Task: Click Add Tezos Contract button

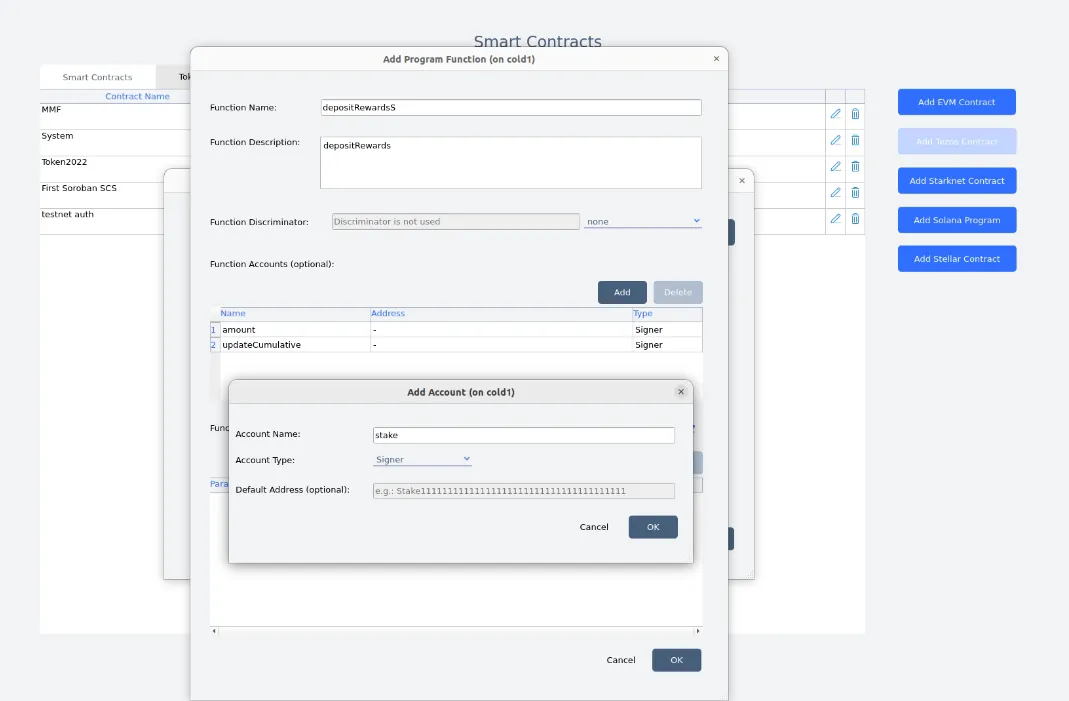Action: [957, 141]
